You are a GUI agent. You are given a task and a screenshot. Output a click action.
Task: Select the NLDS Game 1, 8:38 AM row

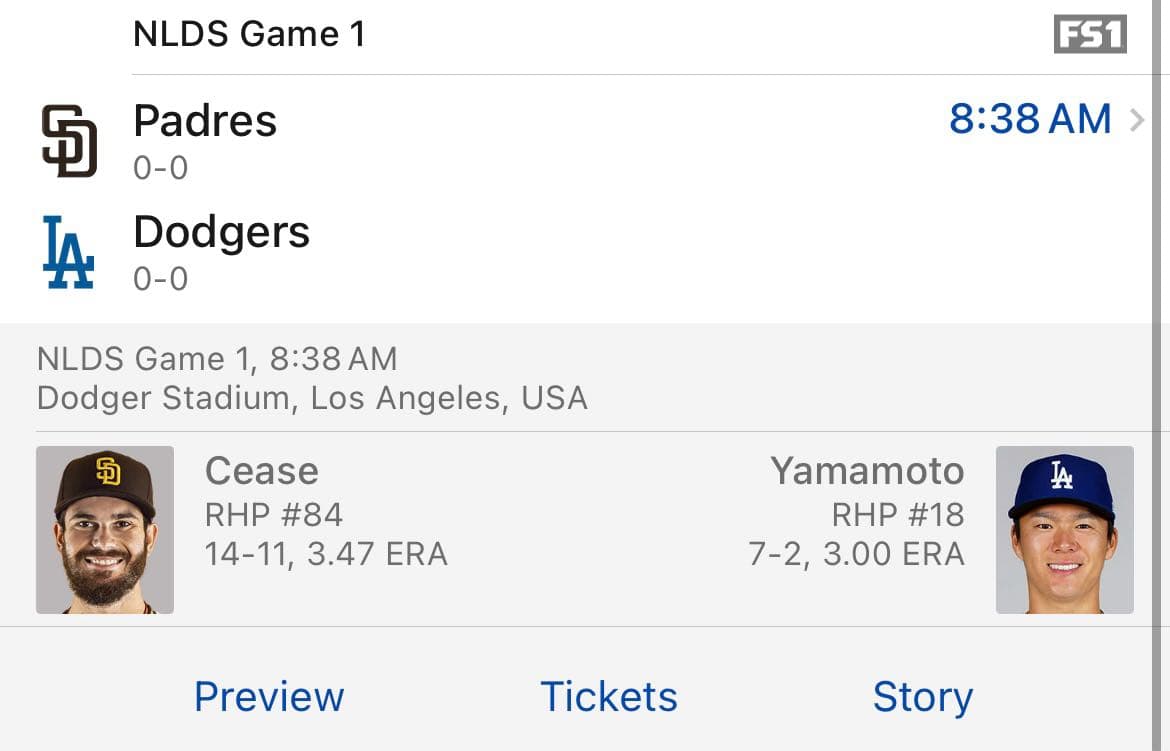coord(216,357)
